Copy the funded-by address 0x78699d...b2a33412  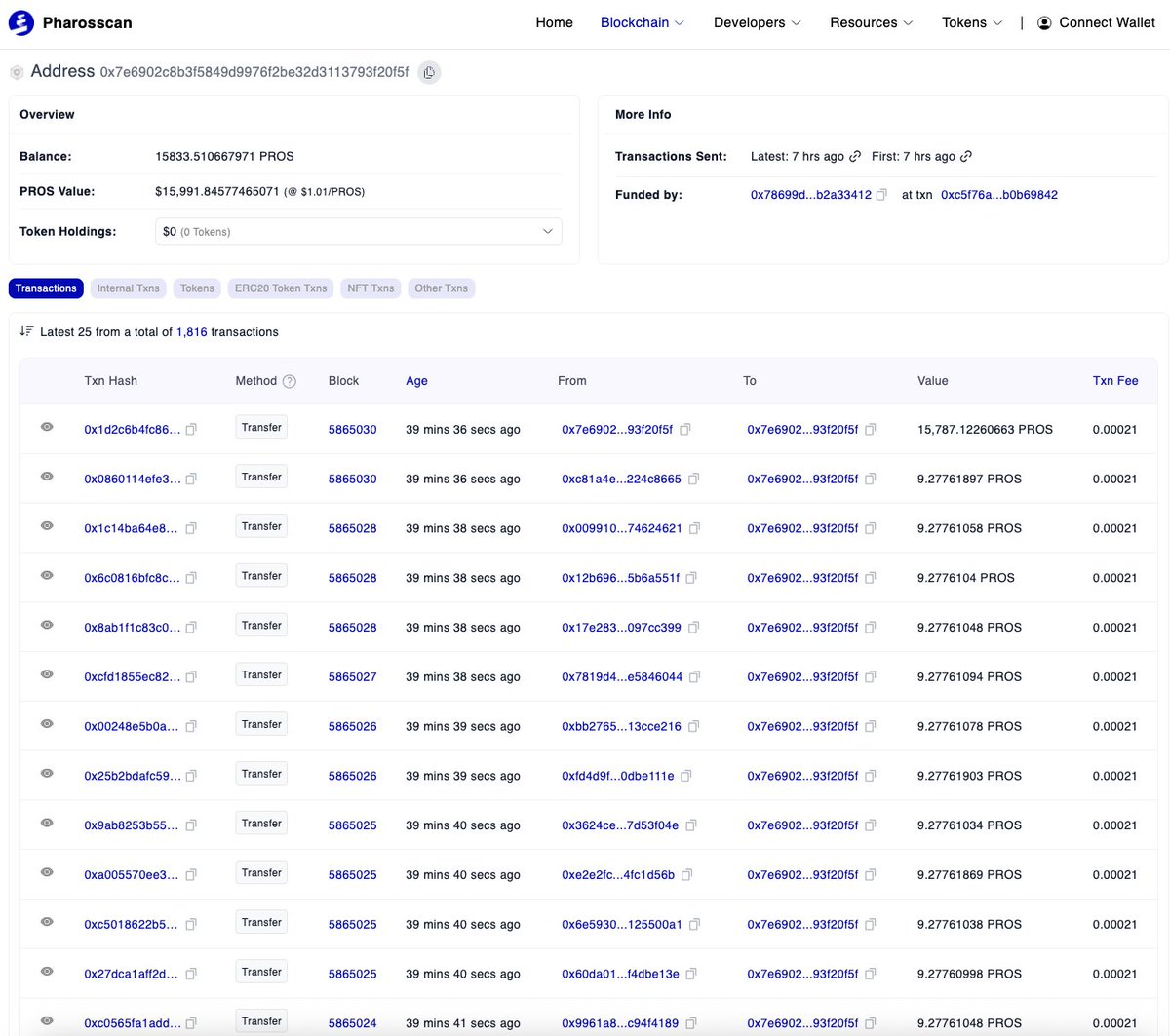[881, 195]
